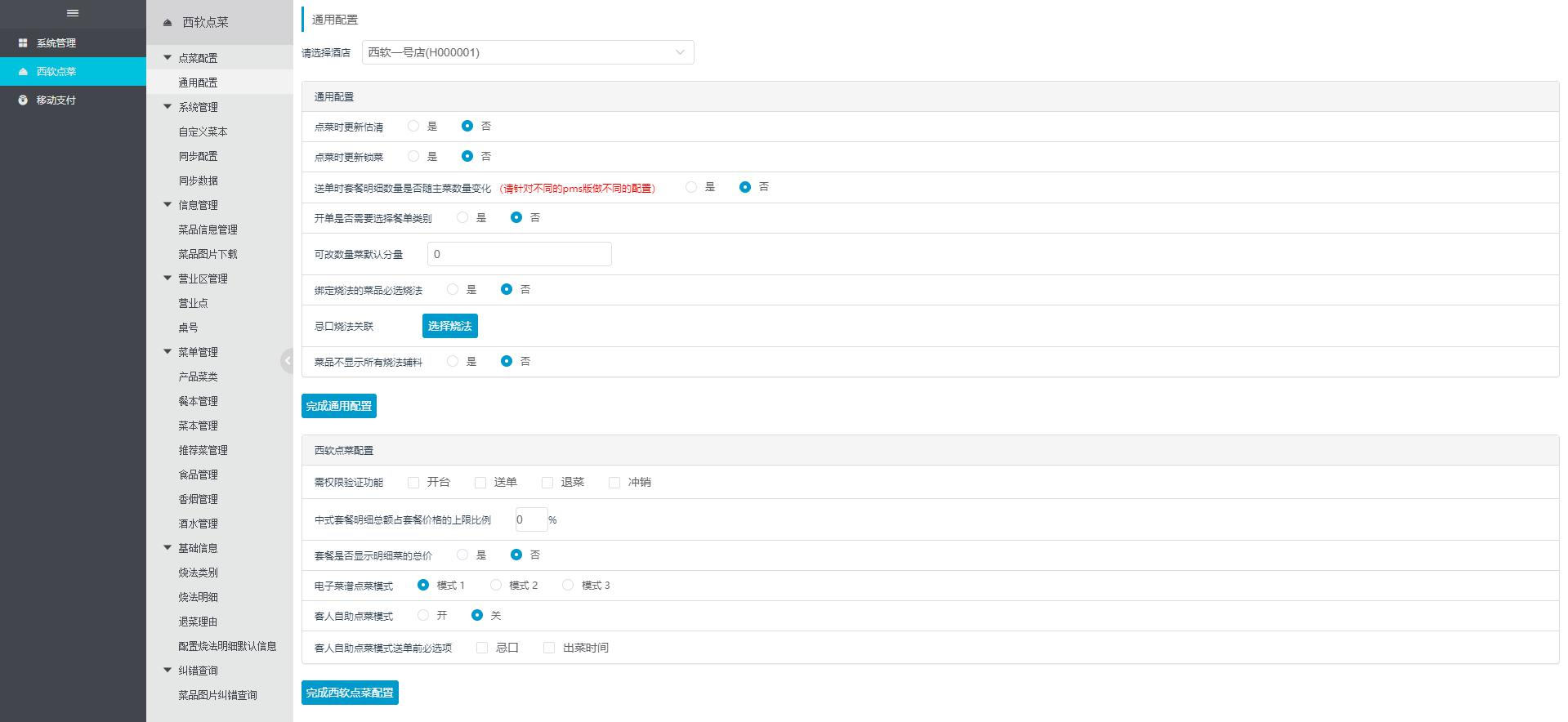Click the 选择烧法 button
The image size is (1568, 722).
[450, 326]
